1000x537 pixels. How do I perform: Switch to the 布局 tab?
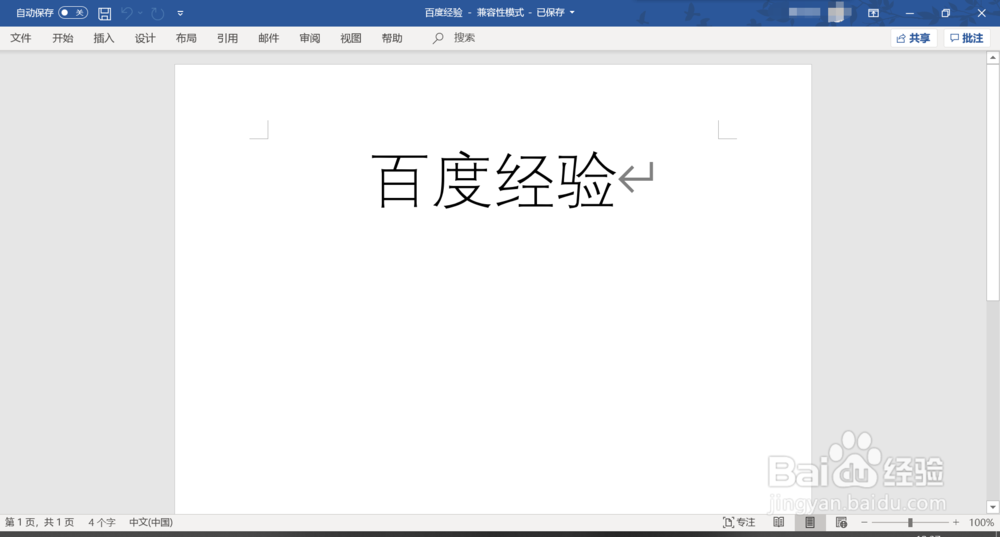(186, 38)
